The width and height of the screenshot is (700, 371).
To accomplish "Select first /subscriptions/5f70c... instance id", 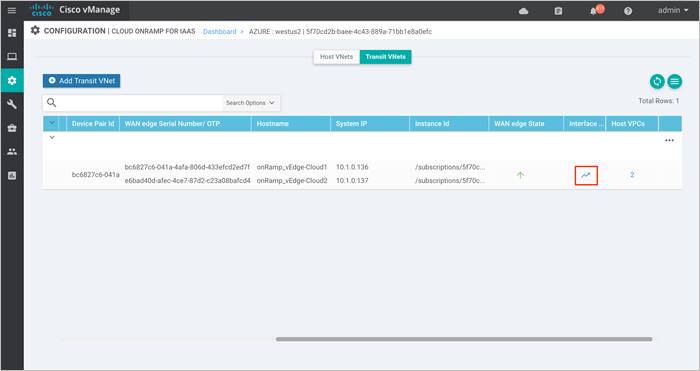I will [450, 167].
